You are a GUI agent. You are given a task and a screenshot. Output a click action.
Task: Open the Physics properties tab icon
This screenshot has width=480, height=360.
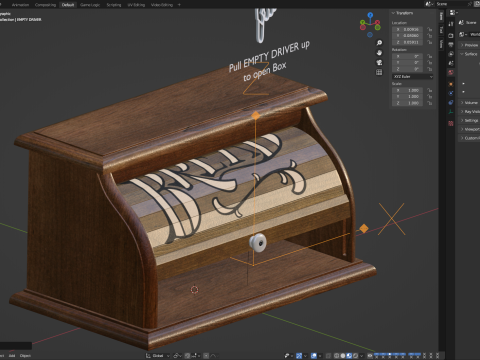click(451, 93)
